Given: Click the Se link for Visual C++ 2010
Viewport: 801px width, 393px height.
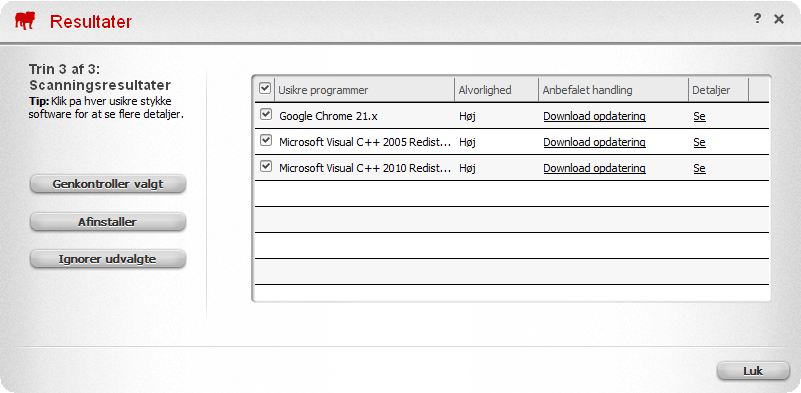Looking at the screenshot, I should [x=699, y=168].
